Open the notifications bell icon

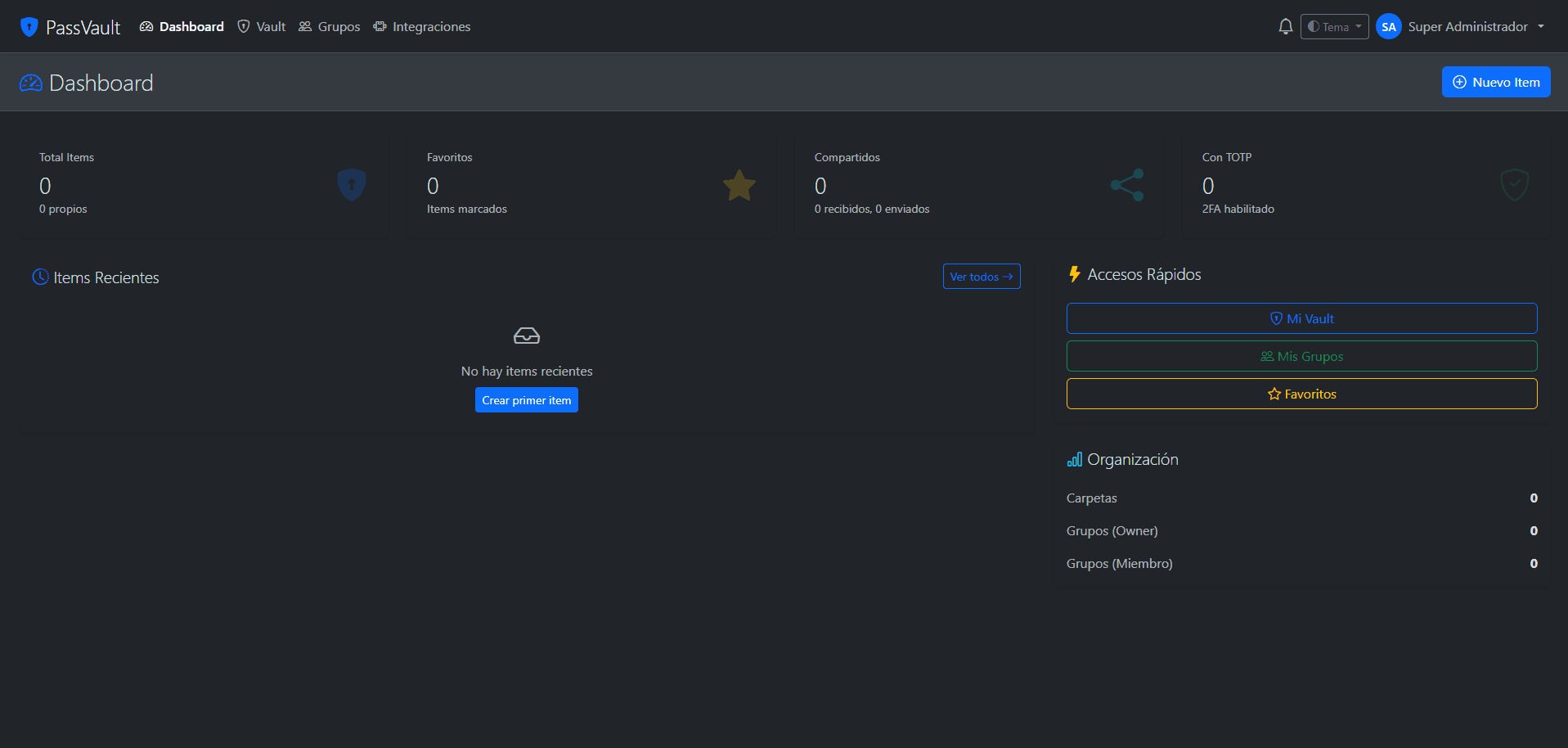pos(1285,27)
